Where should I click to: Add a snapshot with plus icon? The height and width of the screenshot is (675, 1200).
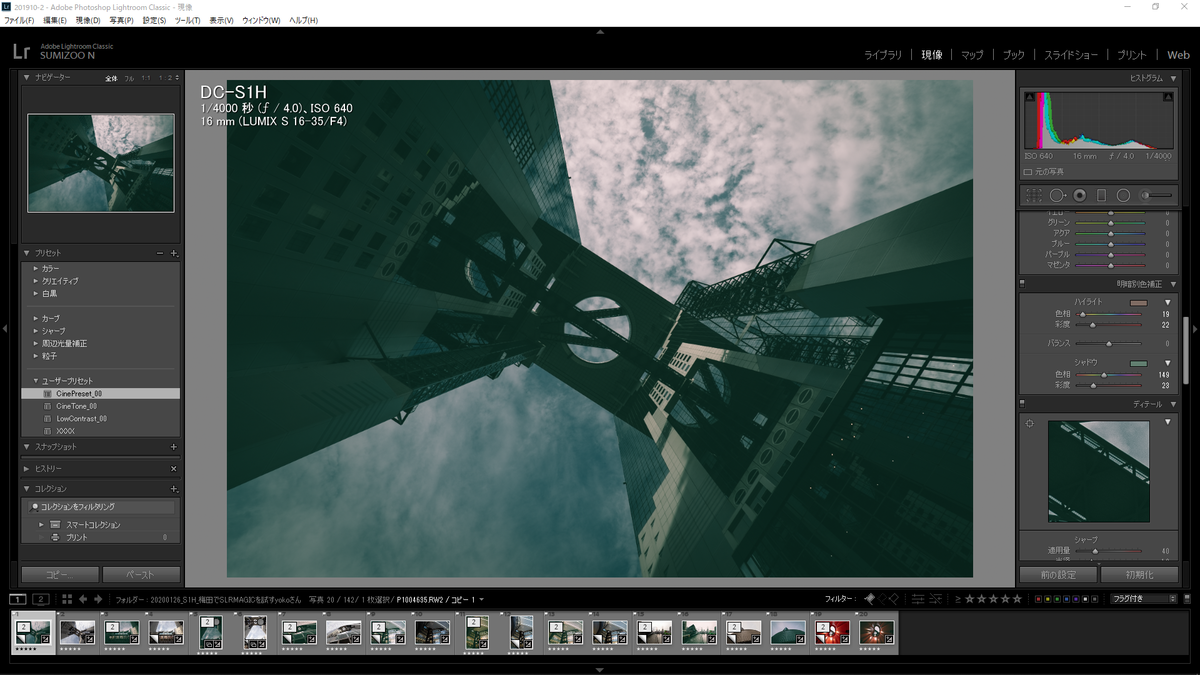pos(174,447)
